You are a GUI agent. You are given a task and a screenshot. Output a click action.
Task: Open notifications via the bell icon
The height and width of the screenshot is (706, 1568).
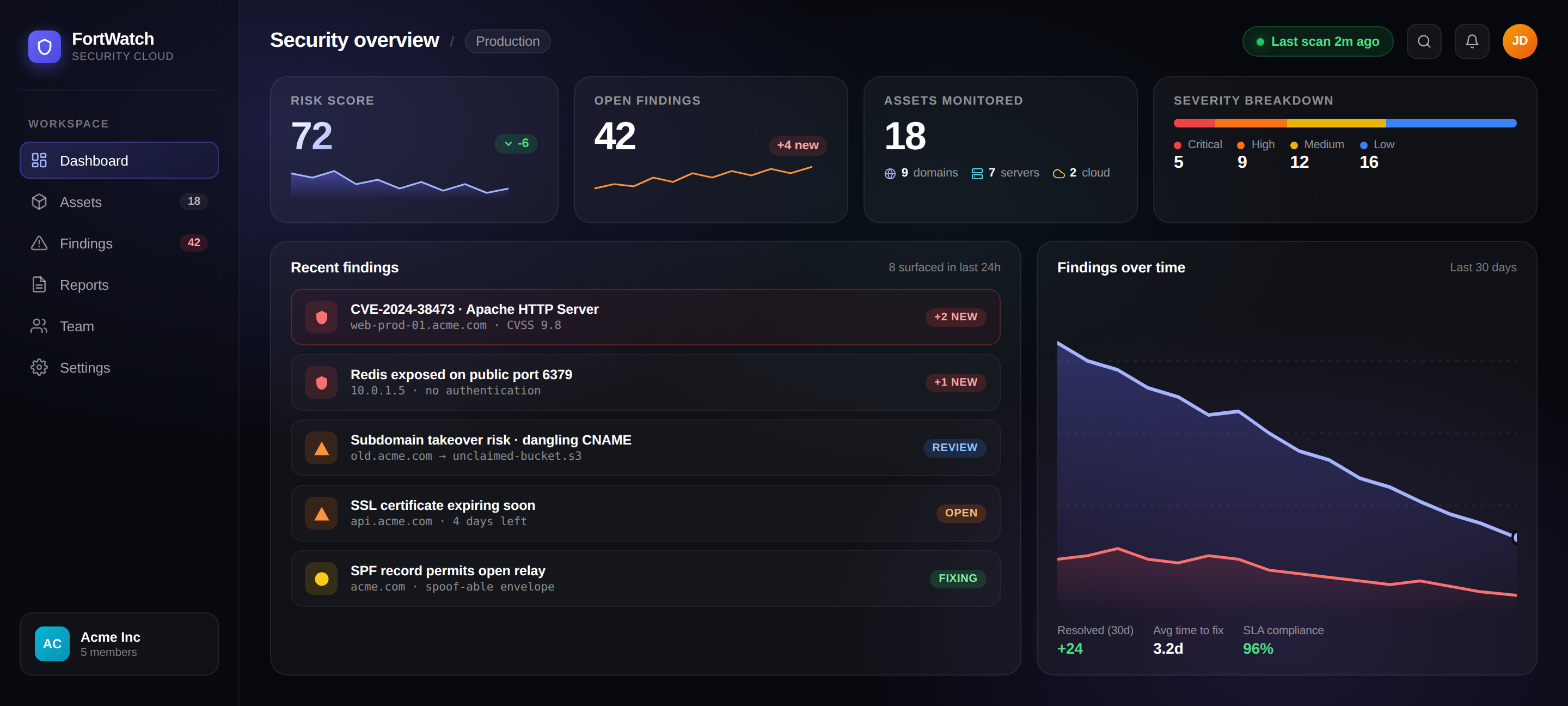[1472, 41]
